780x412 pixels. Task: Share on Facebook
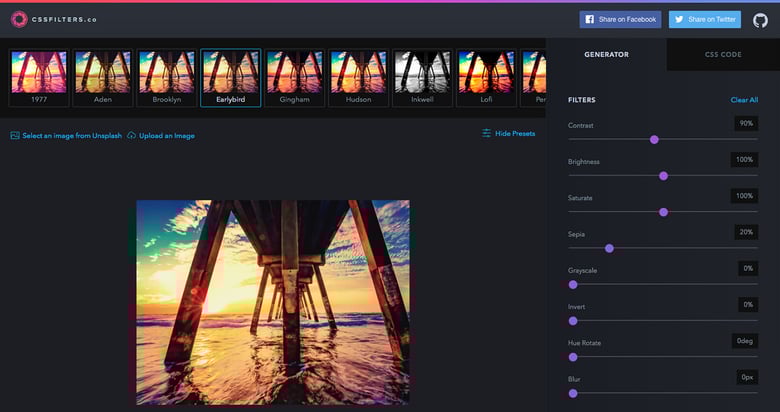pyautogui.click(x=620, y=19)
